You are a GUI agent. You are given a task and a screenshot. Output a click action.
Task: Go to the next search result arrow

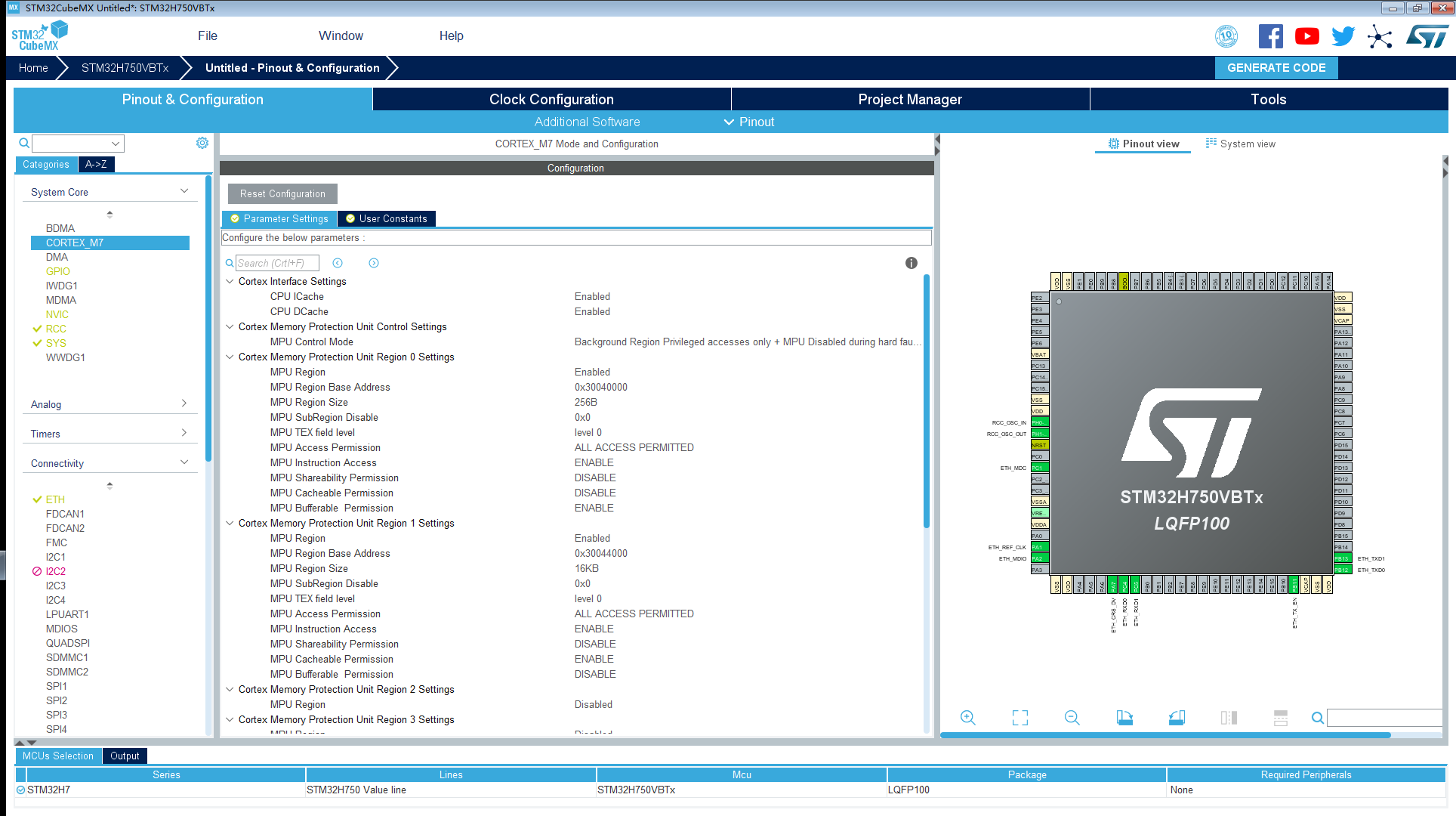[374, 263]
